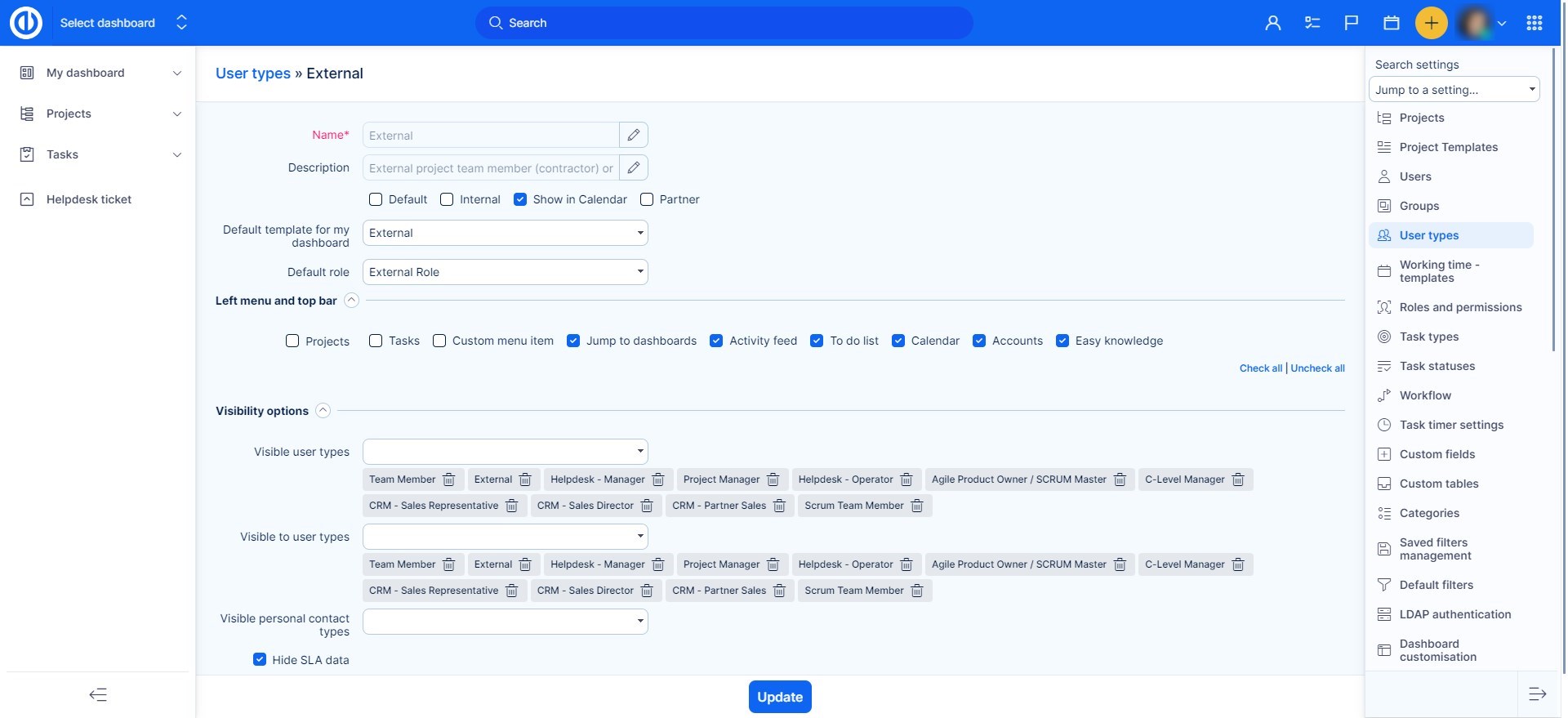1568x718 pixels.
Task: Click the yellow plus quick-add button
Action: point(1431,23)
